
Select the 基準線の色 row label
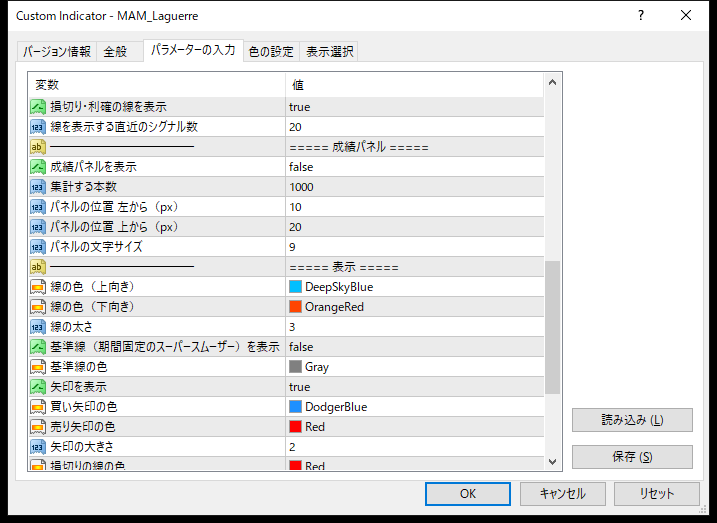tap(79, 367)
